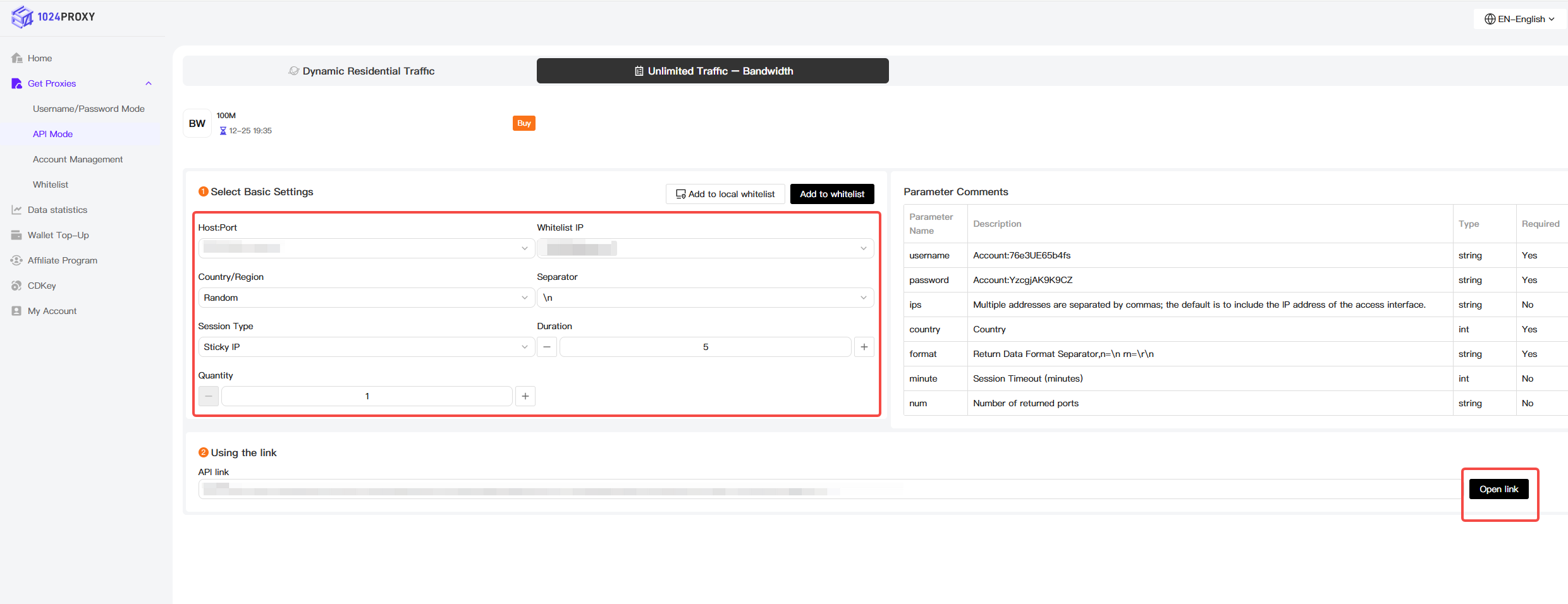Increase Duration with plus button
Screen dimensions: 1568x604
(x=864, y=347)
